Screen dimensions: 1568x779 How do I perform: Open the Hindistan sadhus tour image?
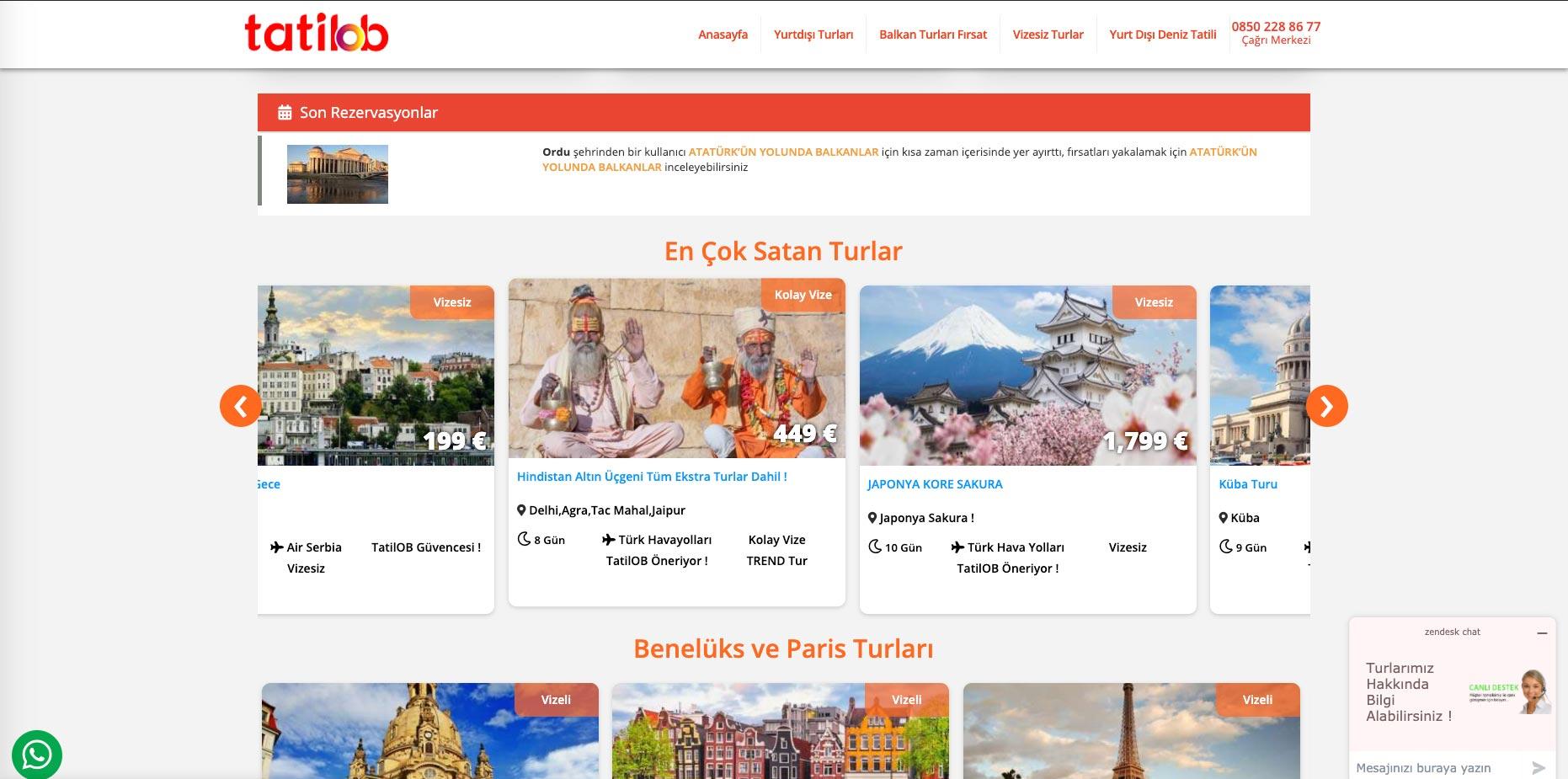[677, 368]
